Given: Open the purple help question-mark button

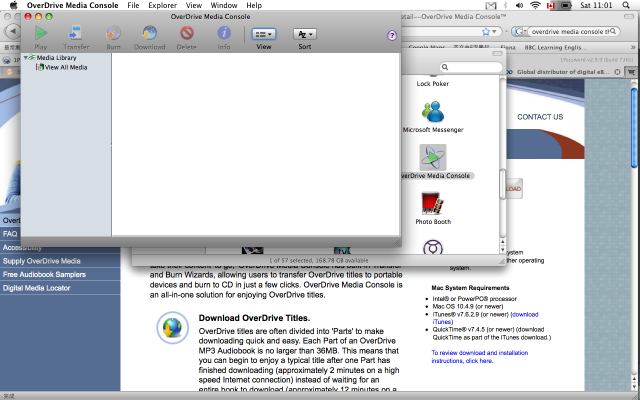Looking at the screenshot, I should pos(392,36).
